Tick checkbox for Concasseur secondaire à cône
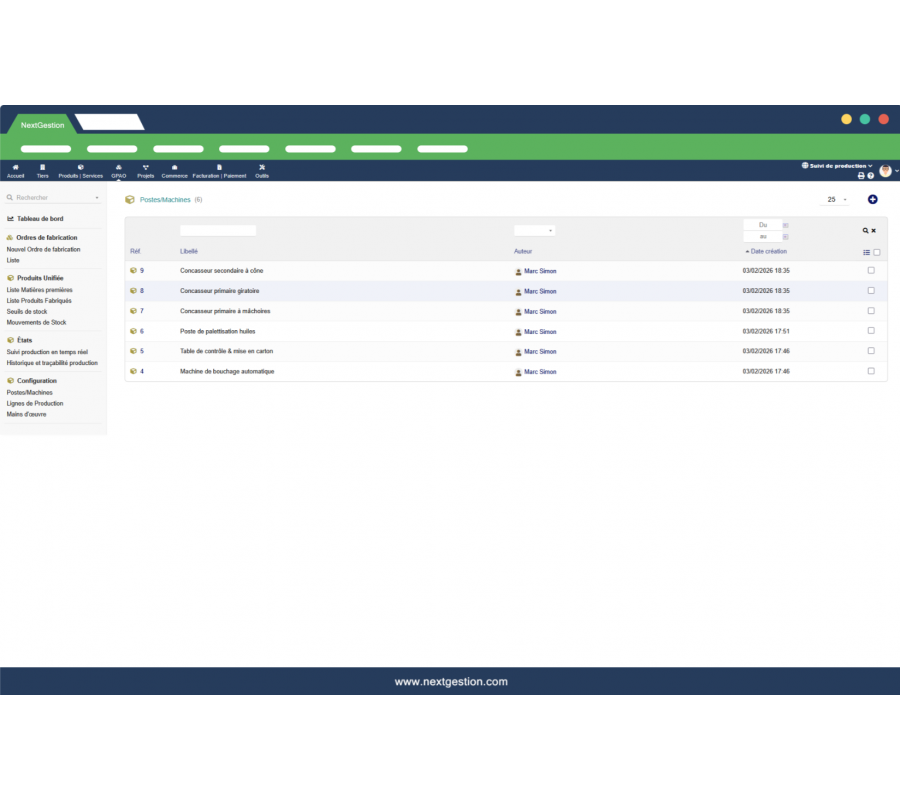Viewport: 900px width, 800px height. (x=871, y=271)
